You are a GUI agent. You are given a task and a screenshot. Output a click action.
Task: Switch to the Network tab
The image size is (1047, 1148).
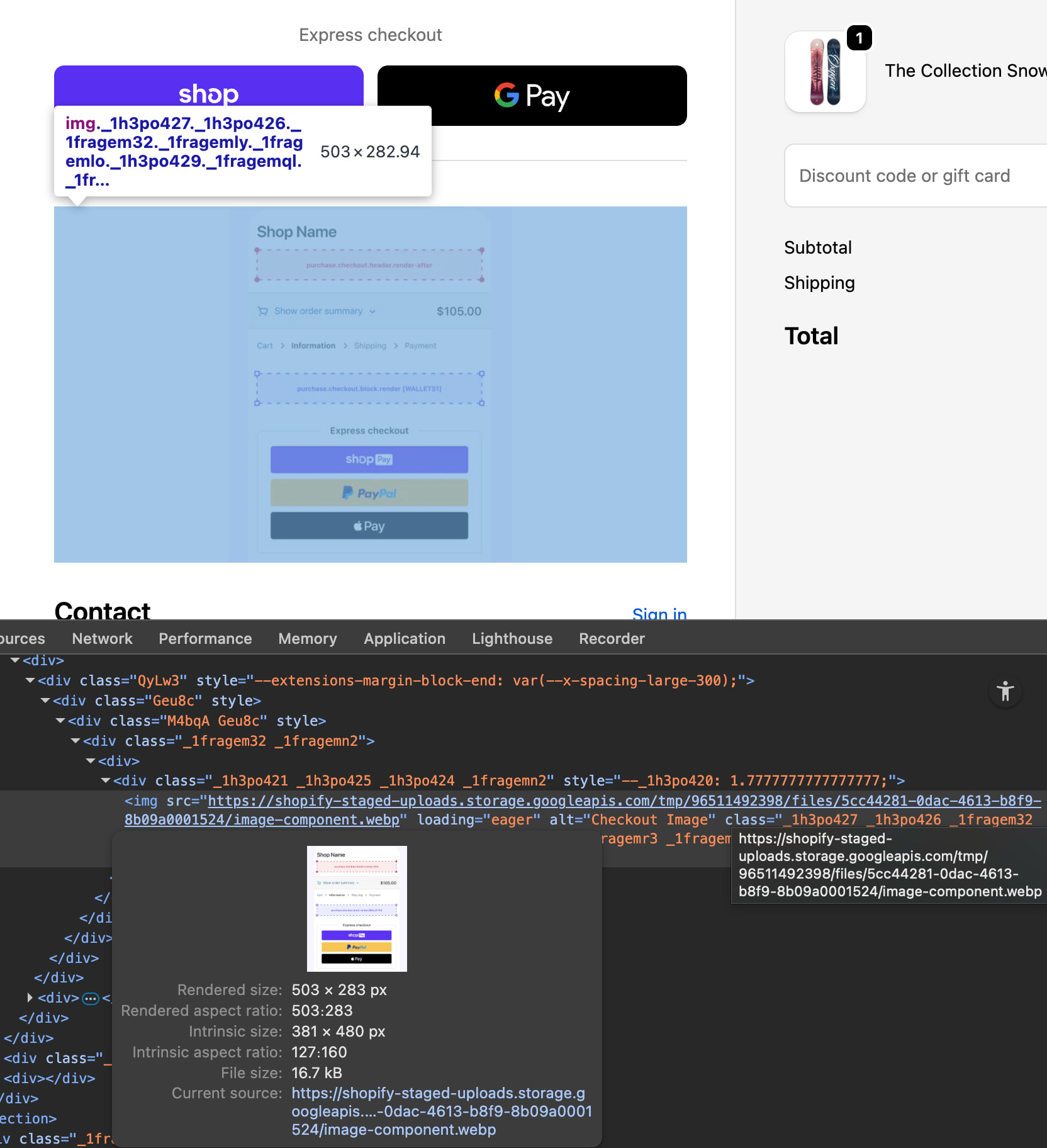pos(102,639)
